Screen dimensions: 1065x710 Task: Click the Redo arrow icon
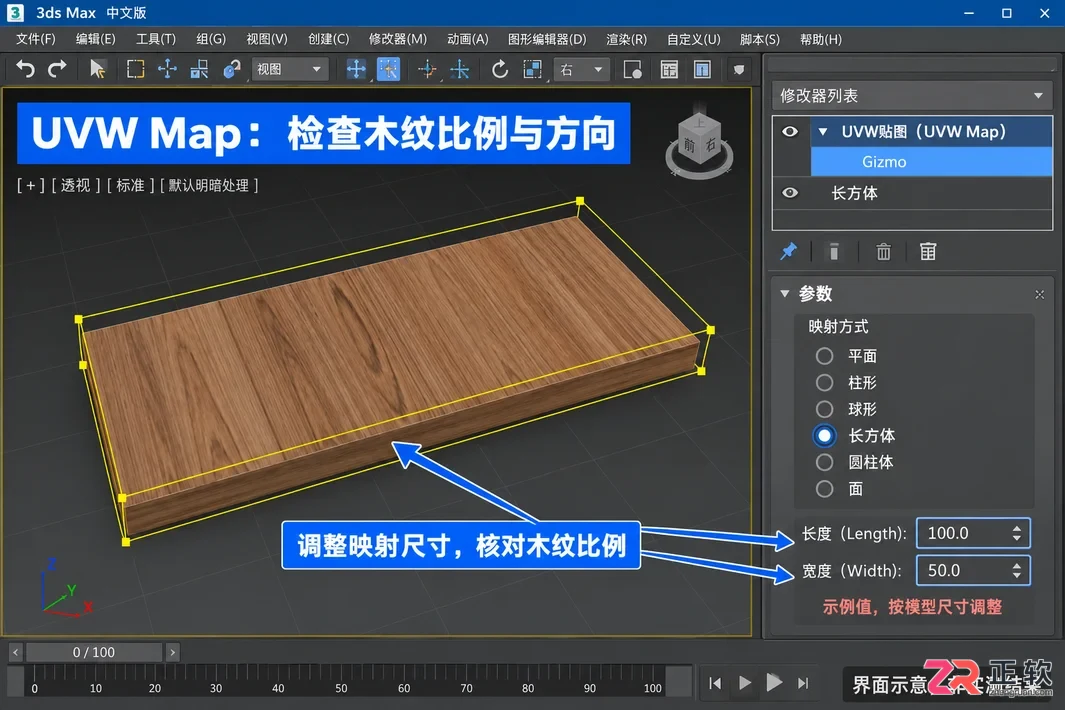pyautogui.click(x=58, y=69)
